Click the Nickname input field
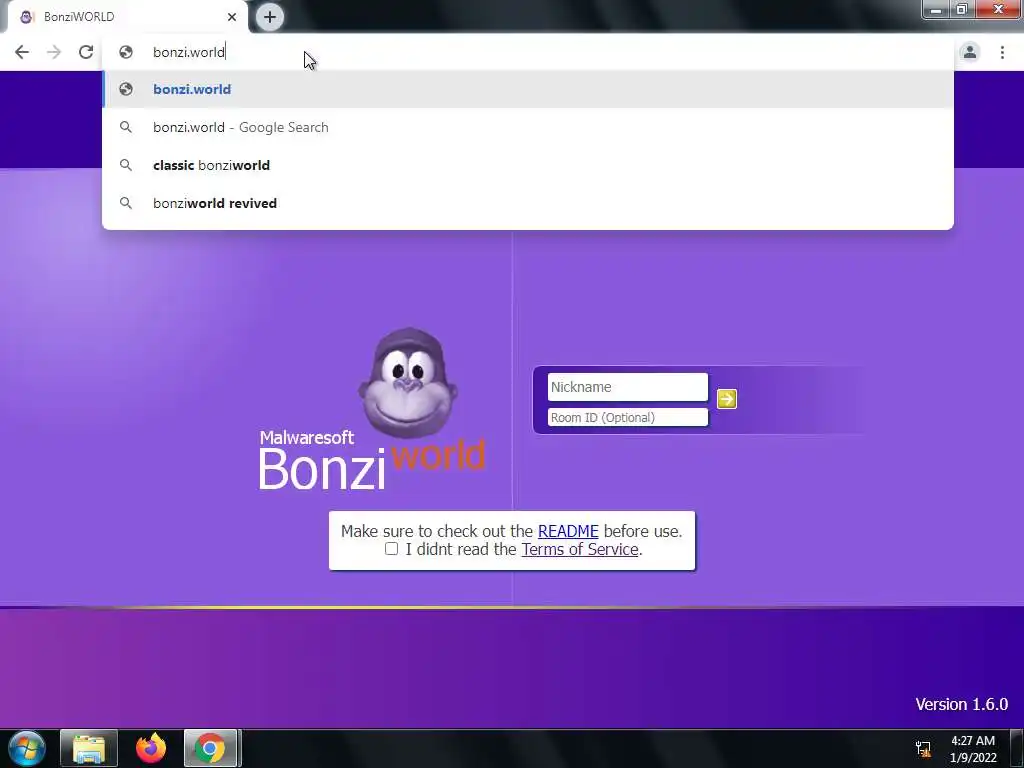 point(628,387)
